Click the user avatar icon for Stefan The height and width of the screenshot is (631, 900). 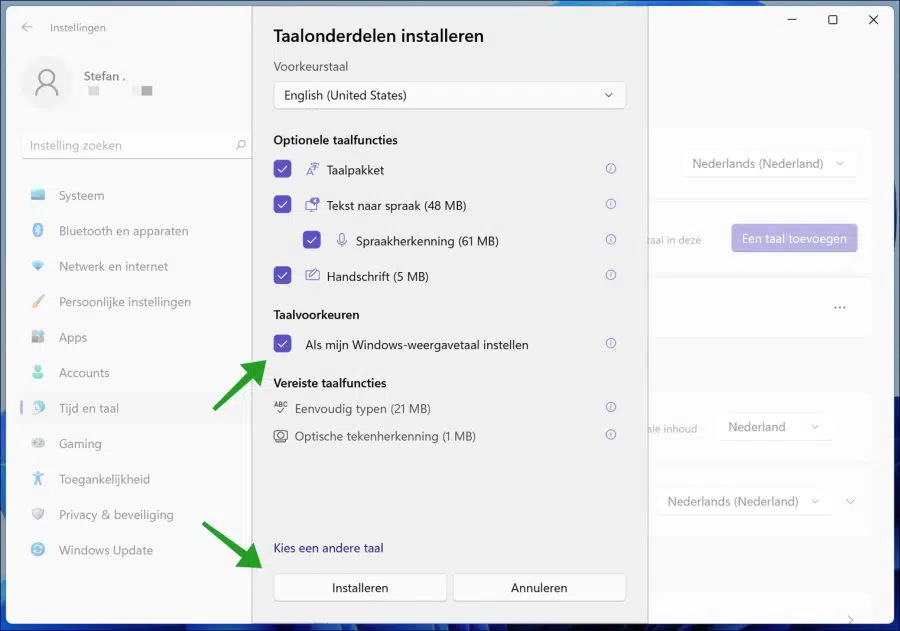coord(46,83)
